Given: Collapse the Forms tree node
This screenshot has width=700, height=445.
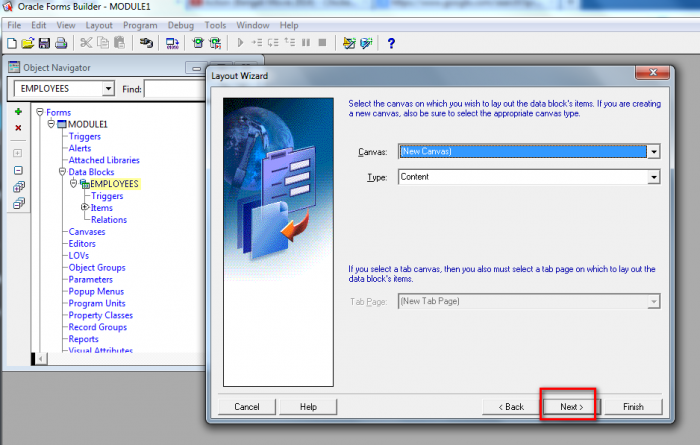Looking at the screenshot, I should [40, 112].
